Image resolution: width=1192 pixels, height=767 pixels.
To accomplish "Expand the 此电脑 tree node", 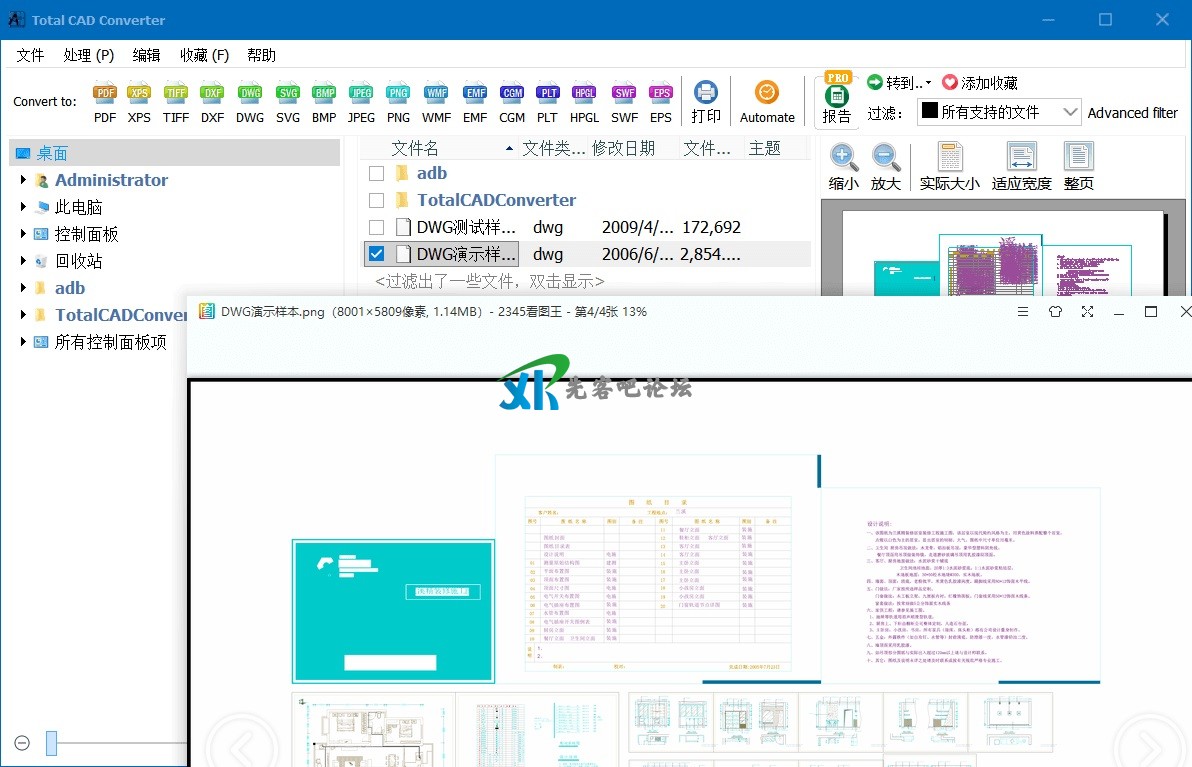I will 23,207.
